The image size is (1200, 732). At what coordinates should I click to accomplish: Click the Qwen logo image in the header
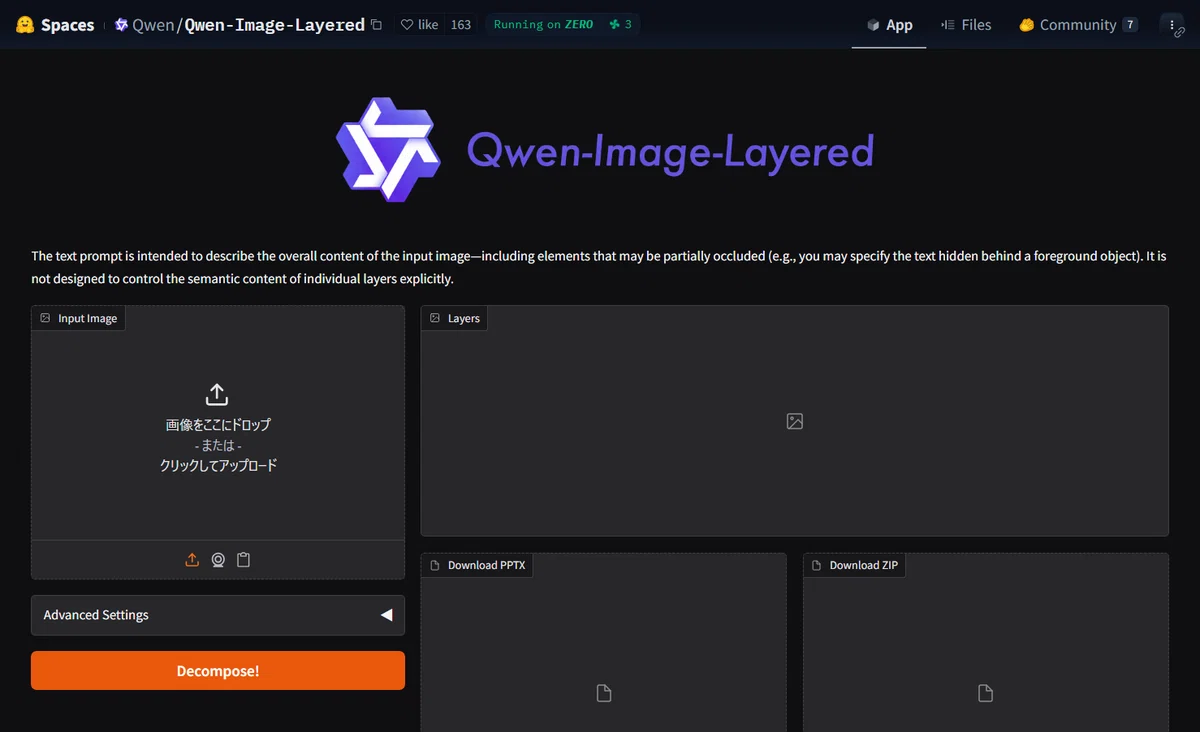pos(388,150)
